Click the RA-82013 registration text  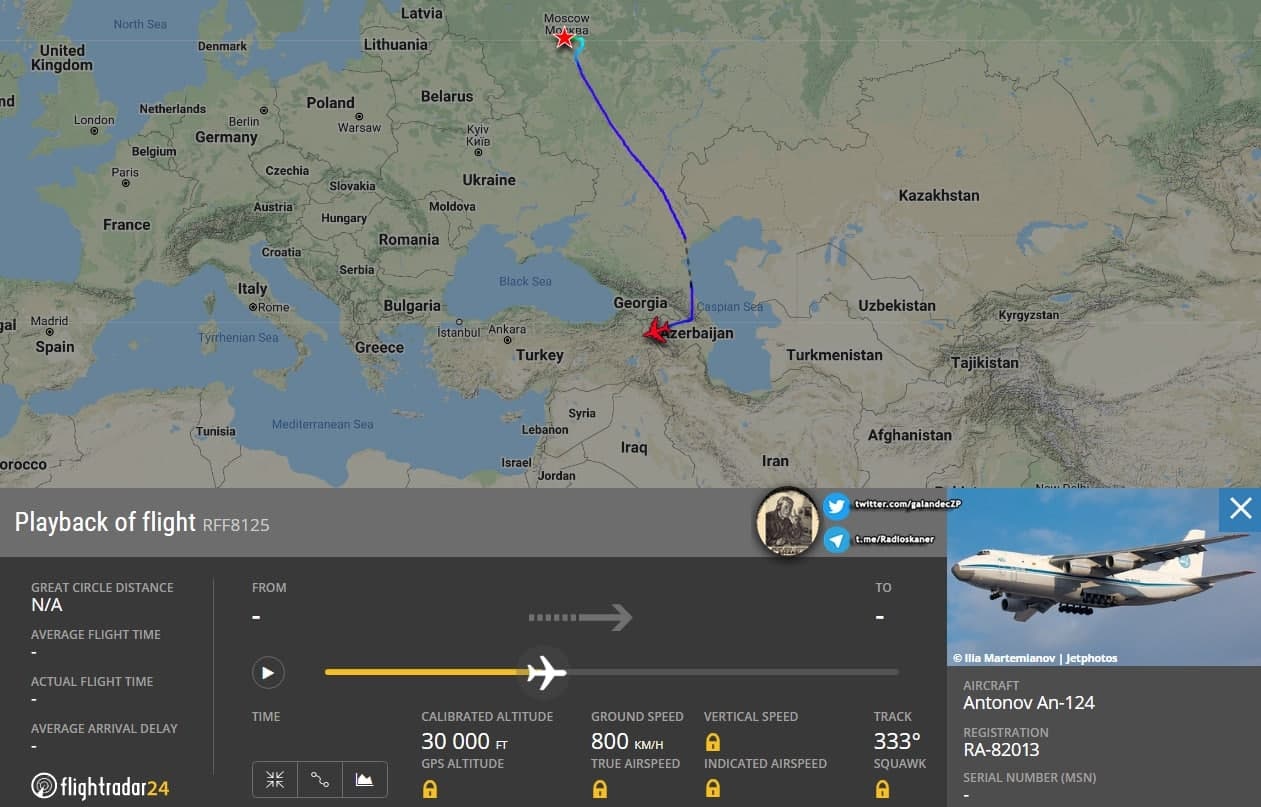[1001, 749]
